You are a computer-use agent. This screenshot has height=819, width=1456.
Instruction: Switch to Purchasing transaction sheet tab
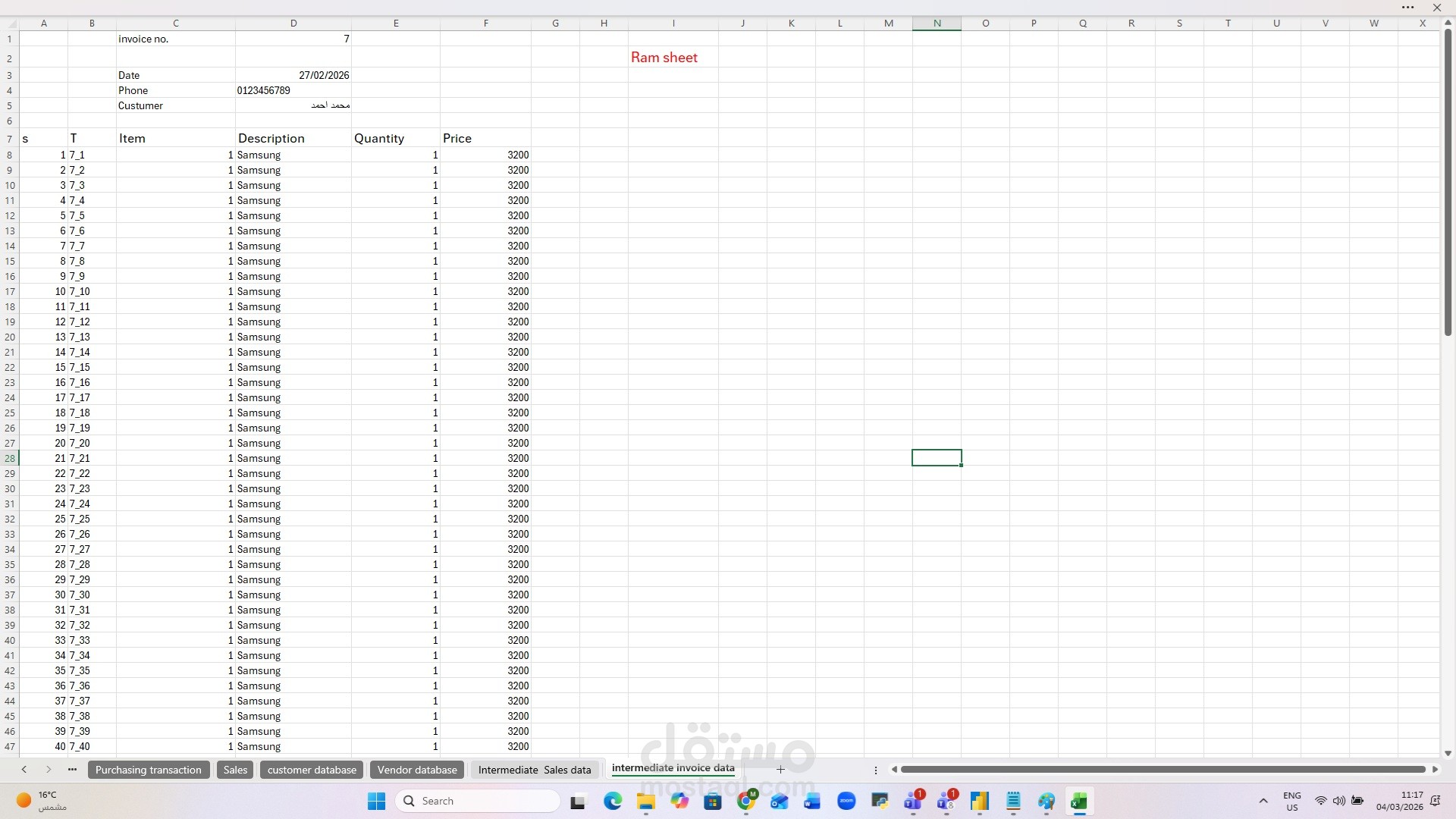point(149,770)
